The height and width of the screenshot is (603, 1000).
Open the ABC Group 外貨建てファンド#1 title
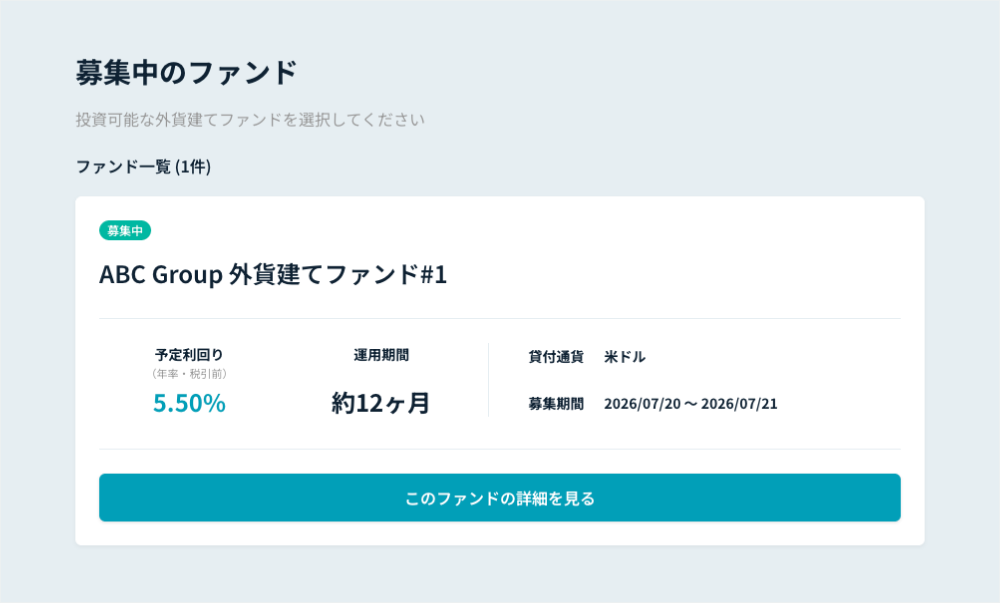(273, 275)
